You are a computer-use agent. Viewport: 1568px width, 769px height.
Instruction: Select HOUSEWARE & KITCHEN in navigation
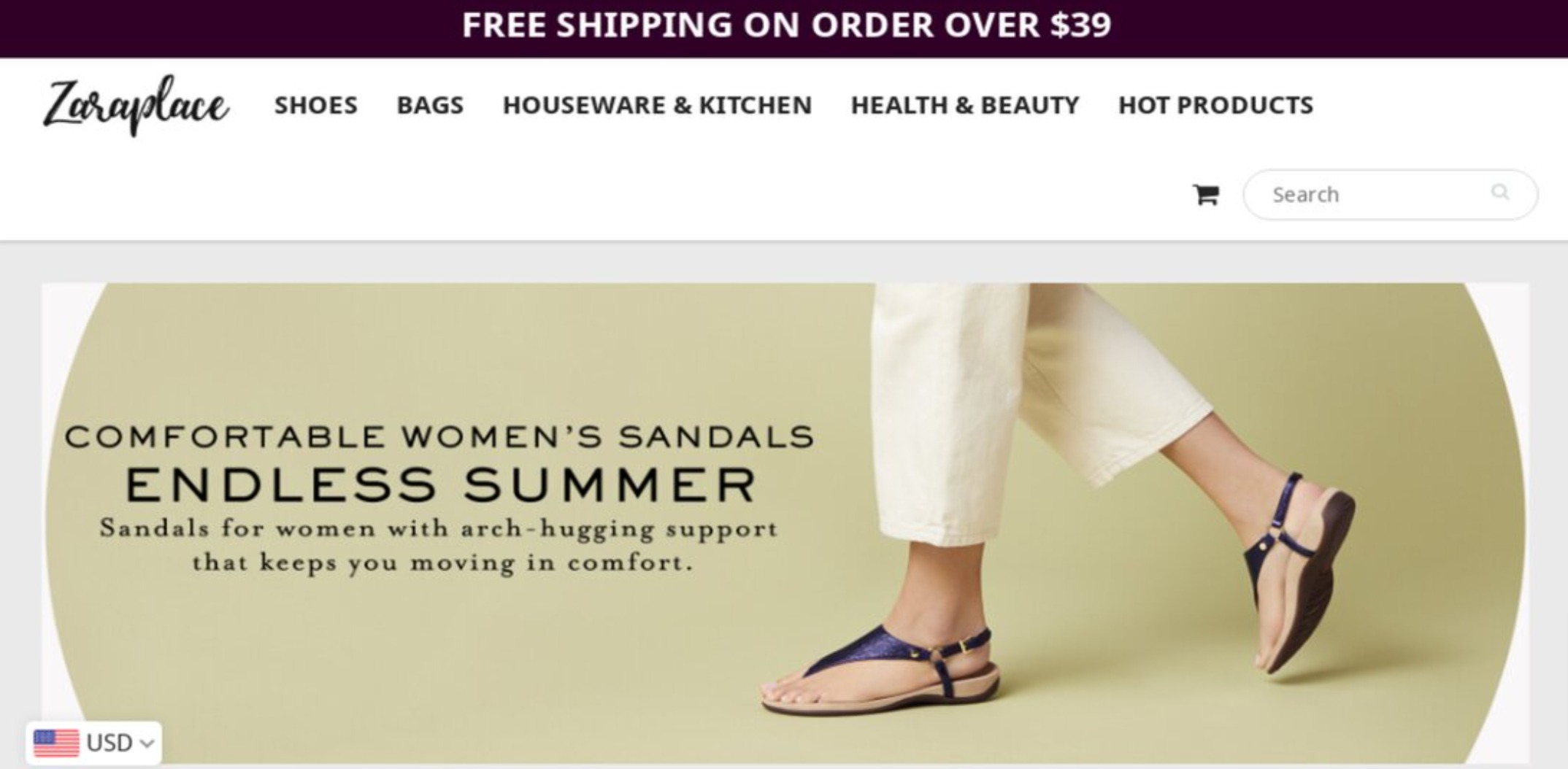pyautogui.click(x=657, y=105)
